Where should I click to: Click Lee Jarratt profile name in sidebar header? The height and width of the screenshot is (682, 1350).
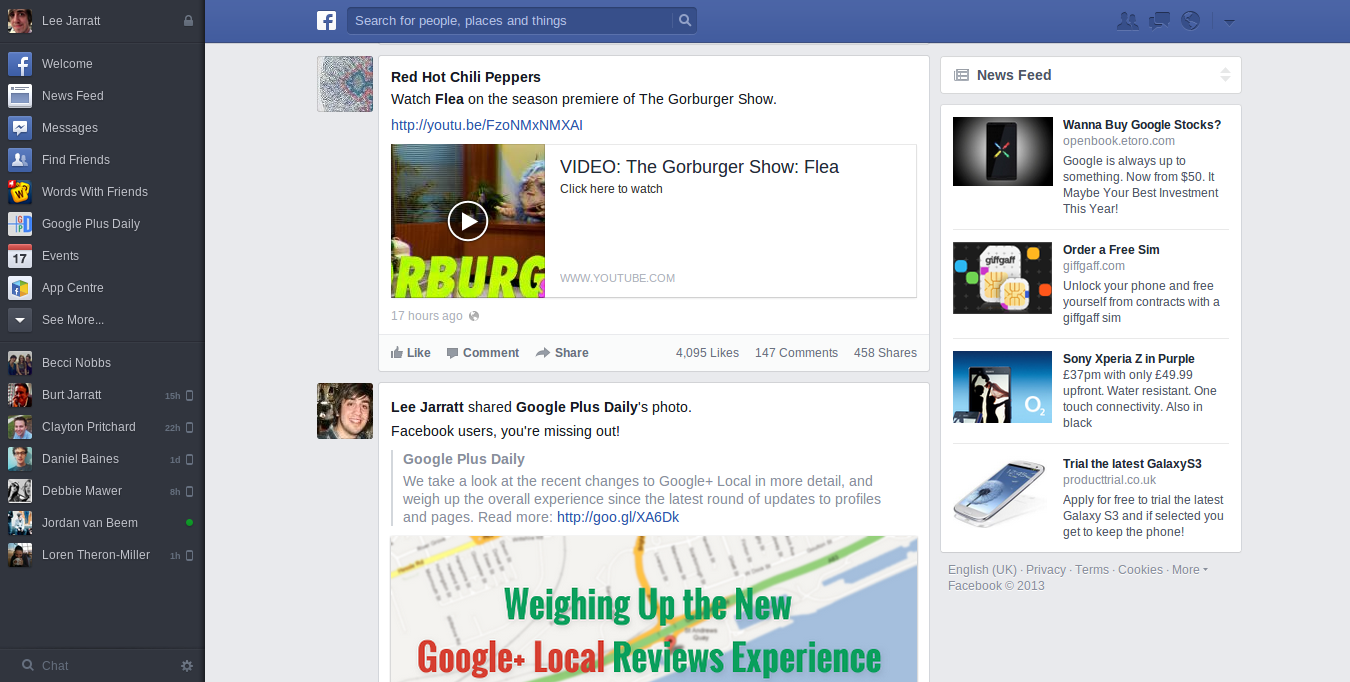[71, 21]
